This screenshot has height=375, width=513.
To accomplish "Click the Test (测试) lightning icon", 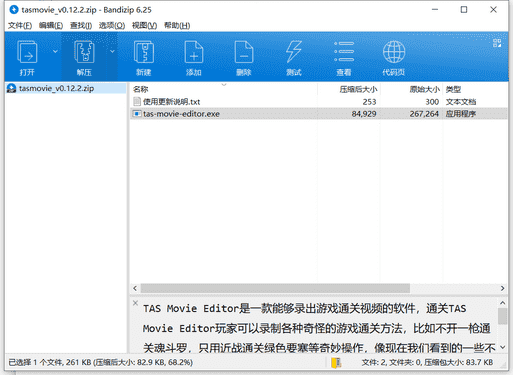I will (x=294, y=52).
